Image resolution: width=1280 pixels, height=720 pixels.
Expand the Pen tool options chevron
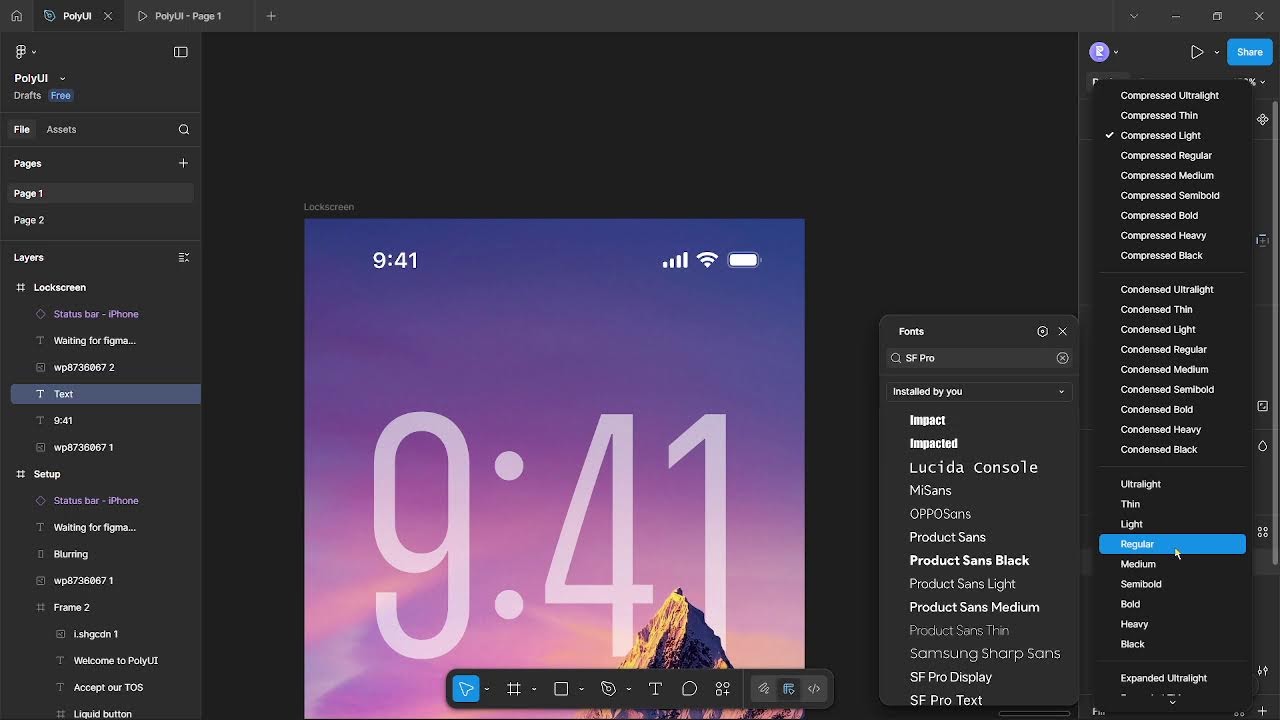[628, 689]
